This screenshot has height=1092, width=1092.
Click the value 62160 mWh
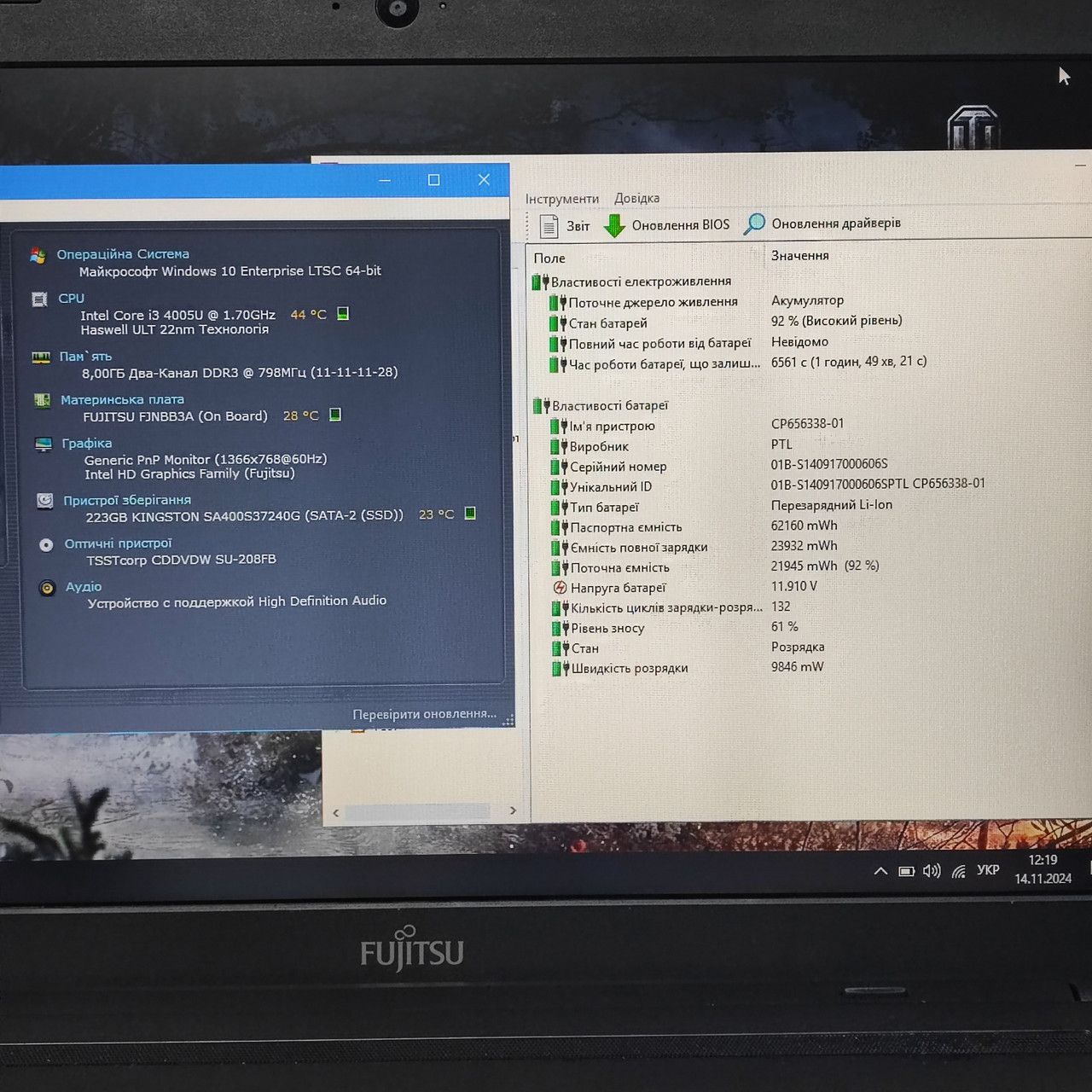[x=804, y=526]
